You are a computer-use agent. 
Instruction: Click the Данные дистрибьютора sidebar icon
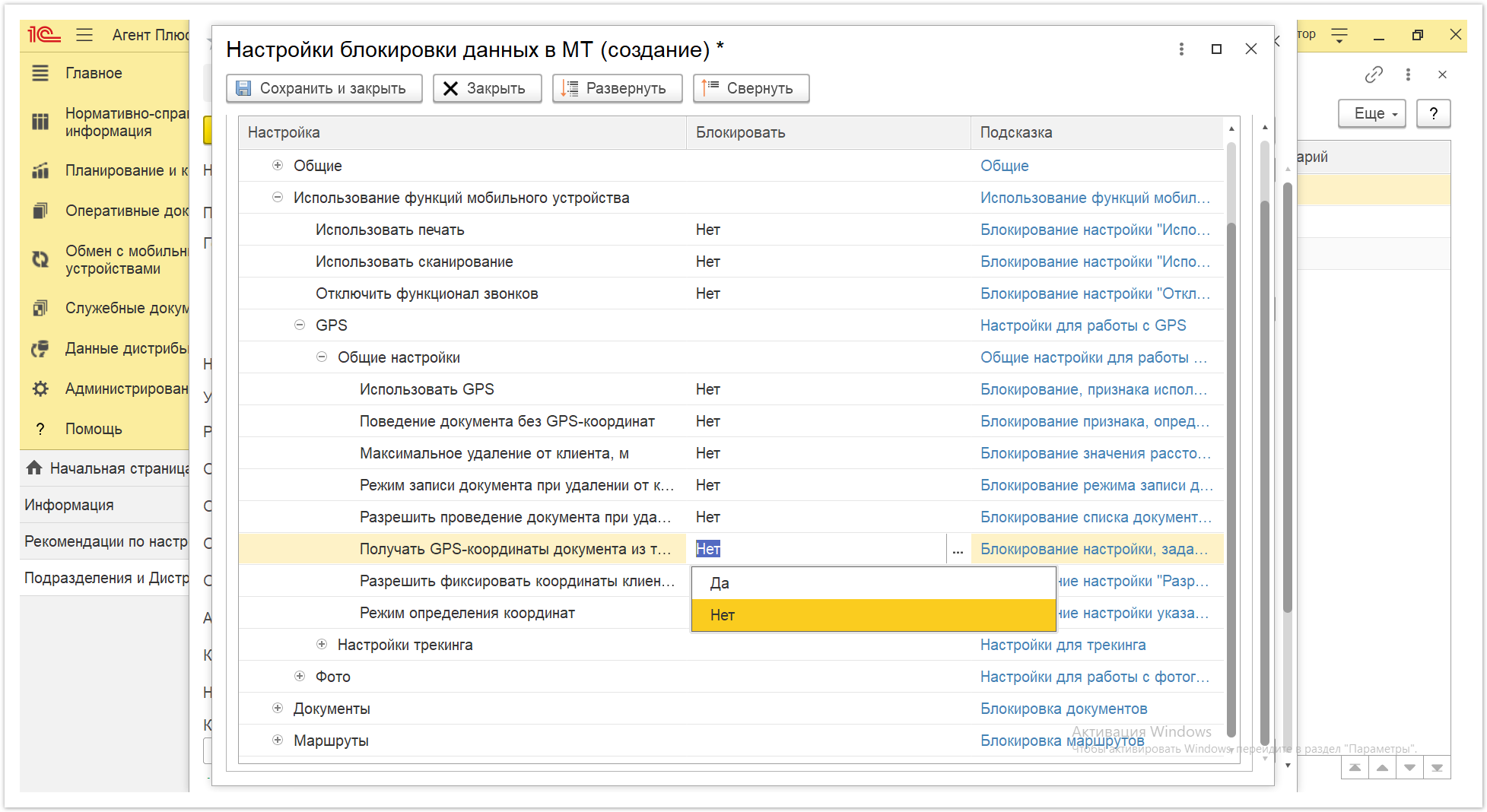click(x=40, y=348)
